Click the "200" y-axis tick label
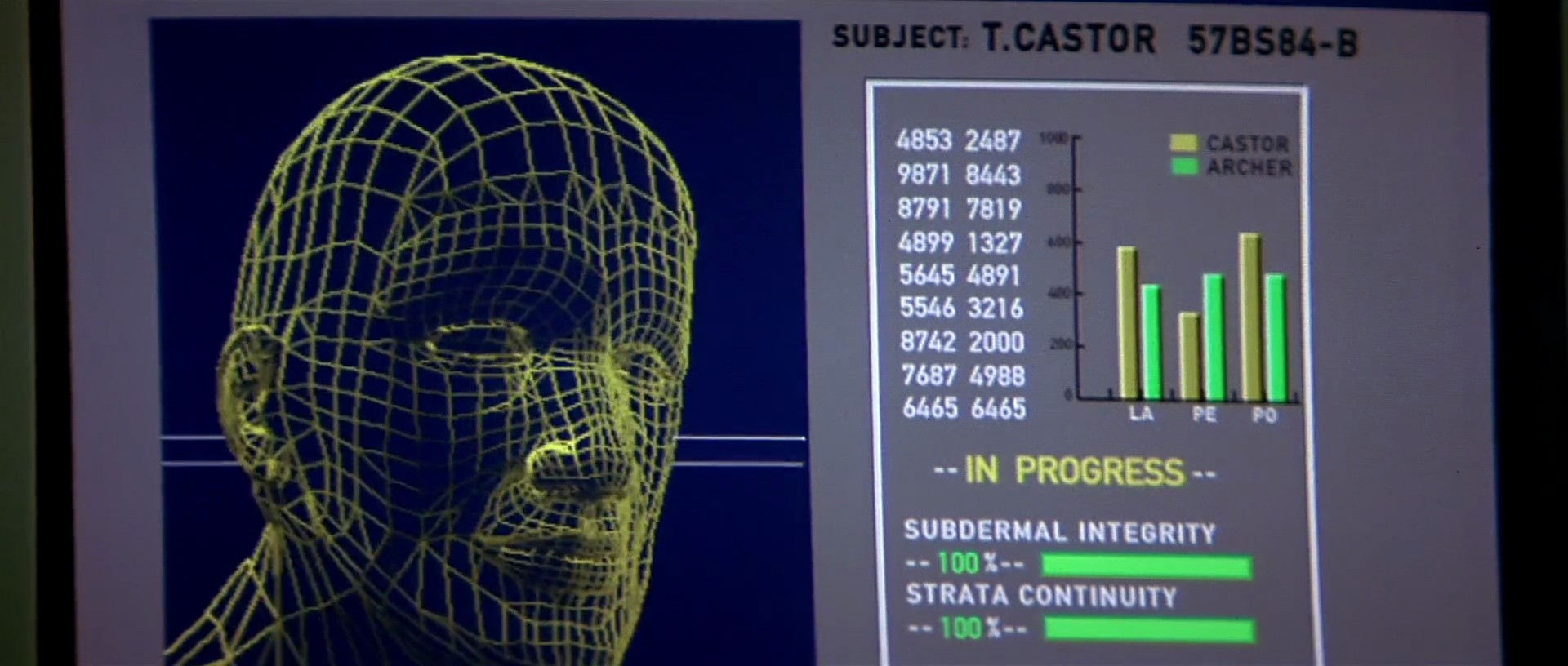Image resolution: width=1568 pixels, height=666 pixels. tap(1061, 344)
